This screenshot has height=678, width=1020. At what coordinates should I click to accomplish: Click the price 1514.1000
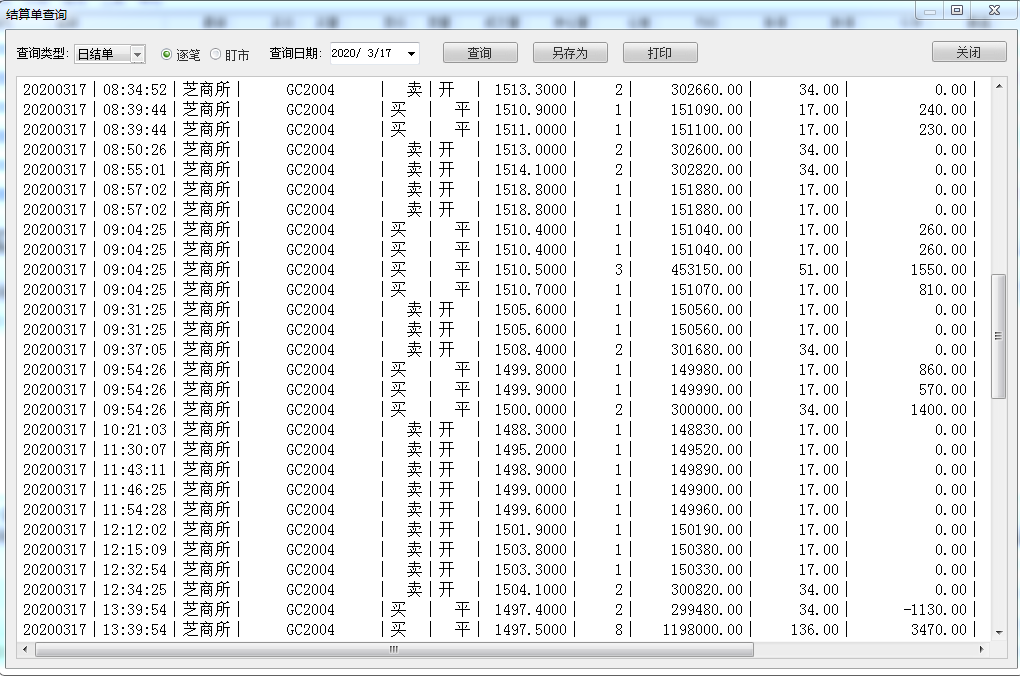coord(530,169)
